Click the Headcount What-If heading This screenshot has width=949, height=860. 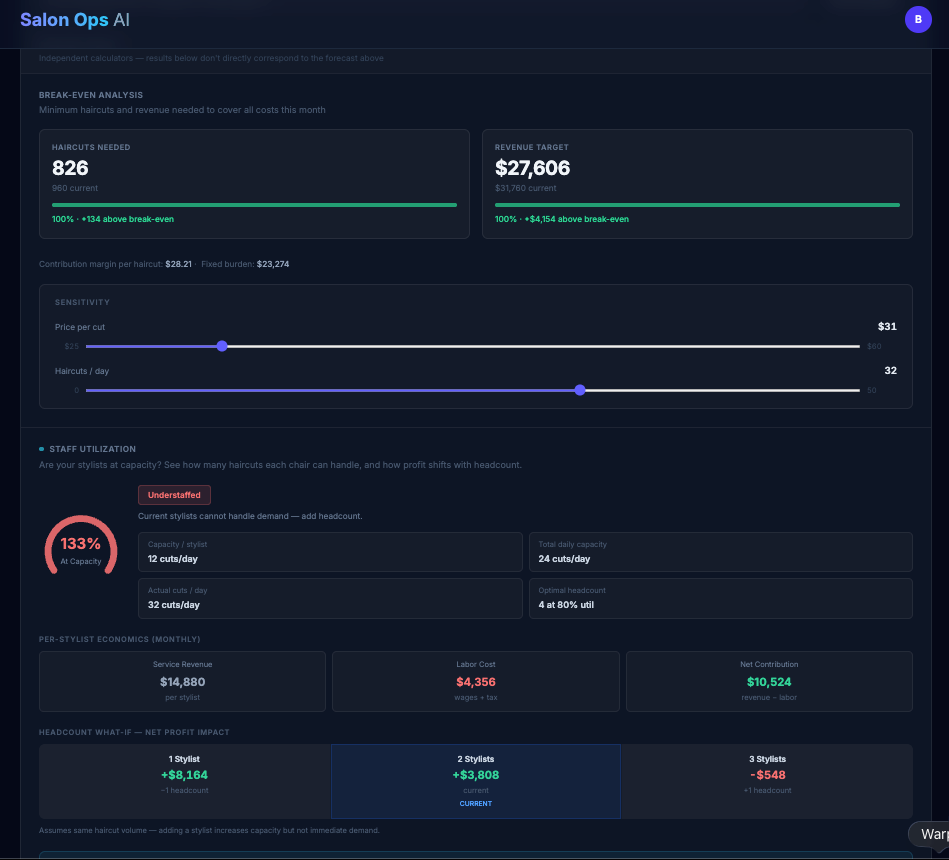[134, 732]
